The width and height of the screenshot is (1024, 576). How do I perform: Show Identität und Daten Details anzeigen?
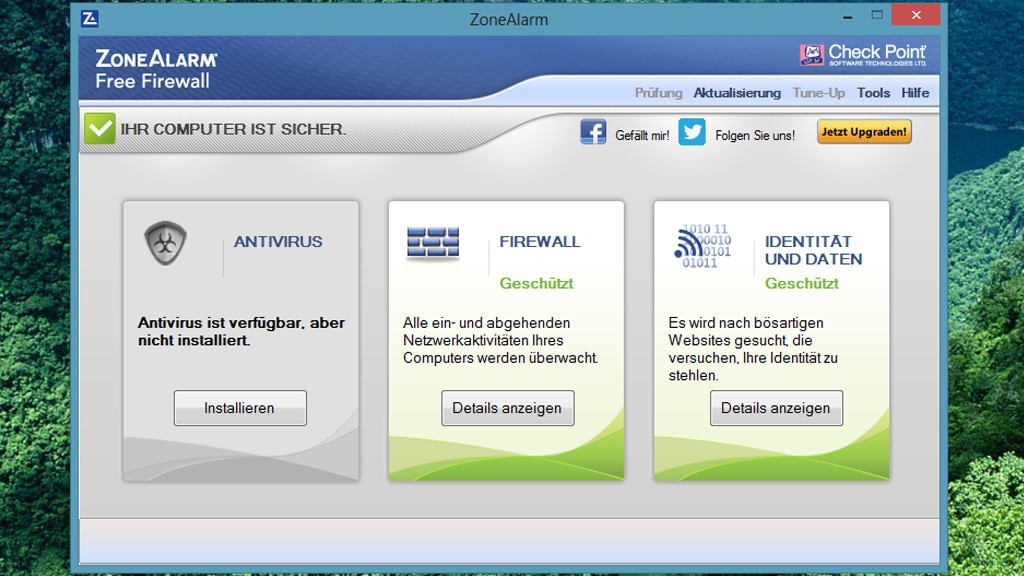point(776,408)
